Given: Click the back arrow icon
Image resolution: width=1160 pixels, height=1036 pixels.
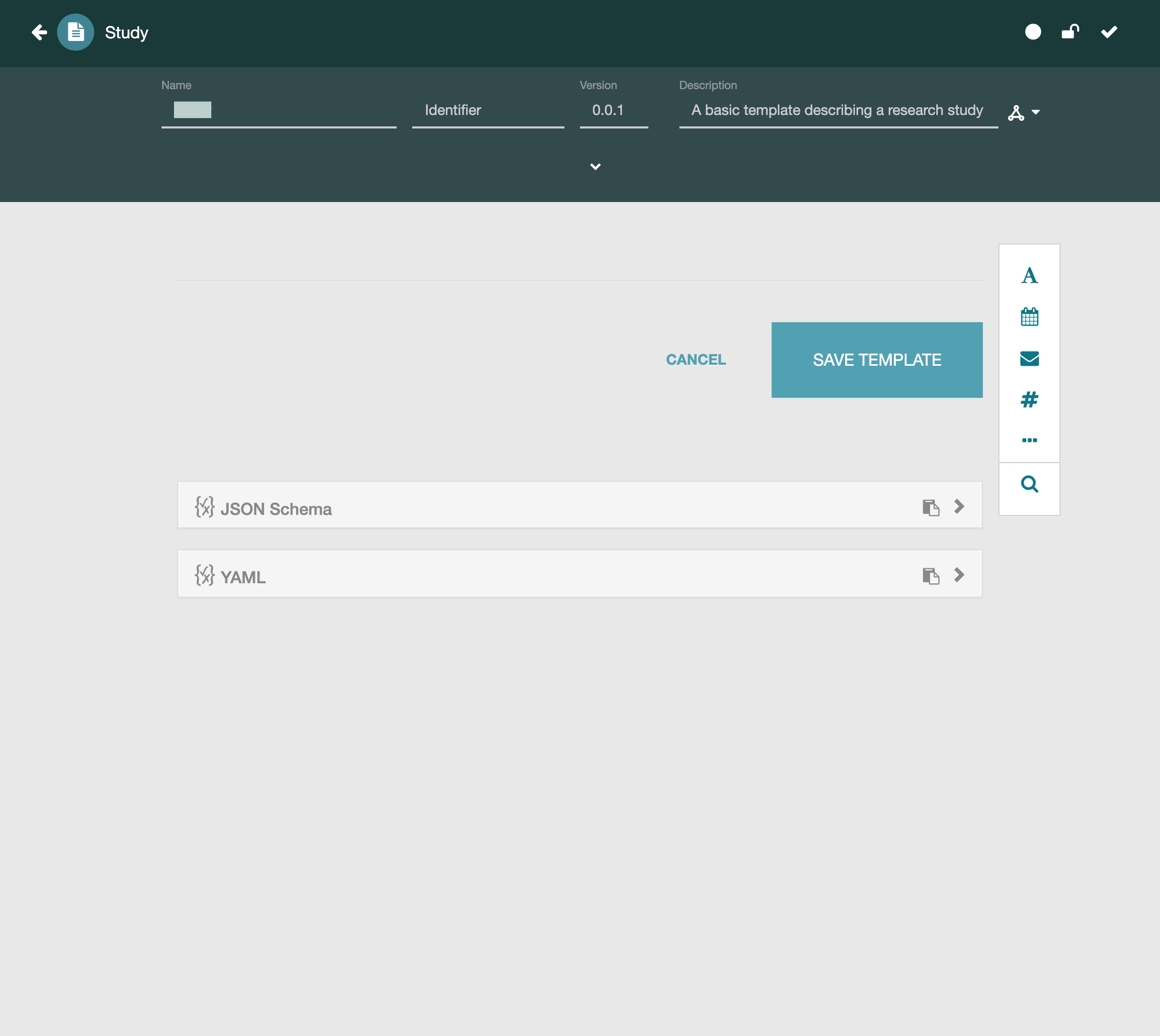Looking at the screenshot, I should coord(39,33).
